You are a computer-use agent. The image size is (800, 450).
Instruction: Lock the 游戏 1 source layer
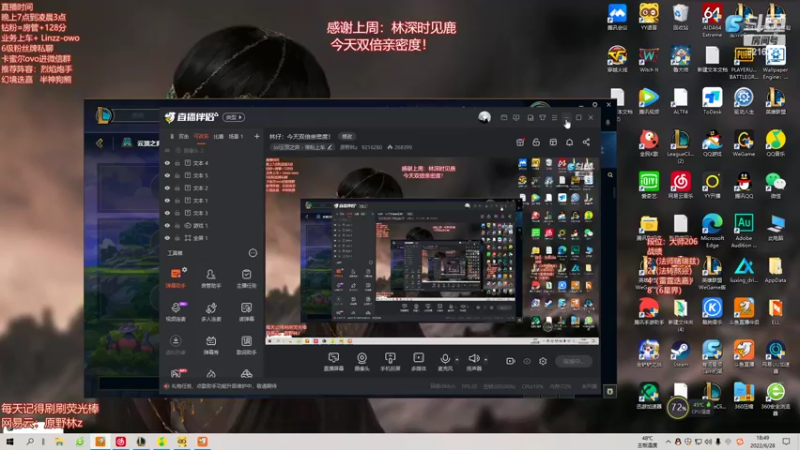pyautogui.click(x=178, y=226)
